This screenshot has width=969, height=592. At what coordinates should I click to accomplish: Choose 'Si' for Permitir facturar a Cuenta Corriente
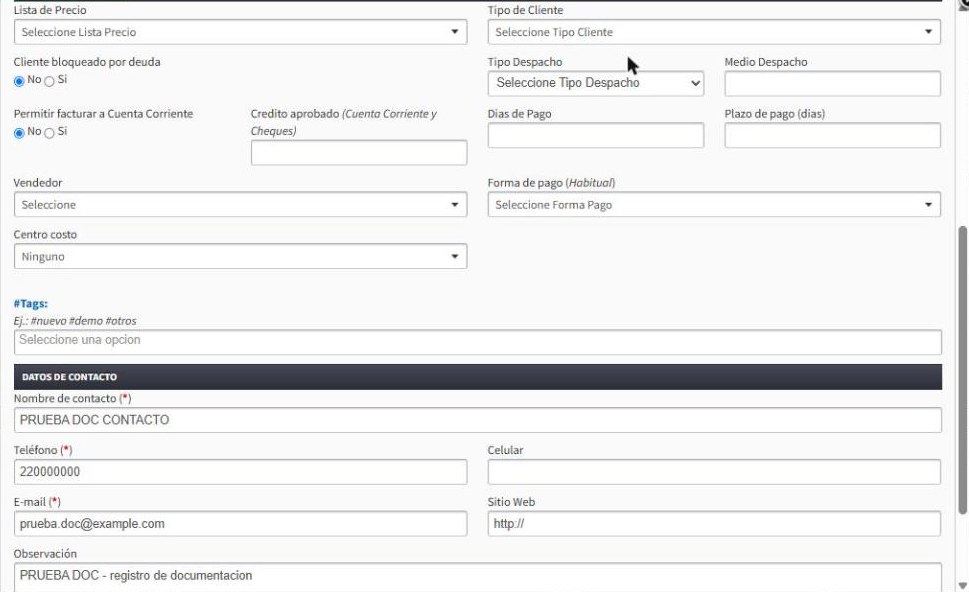49,133
